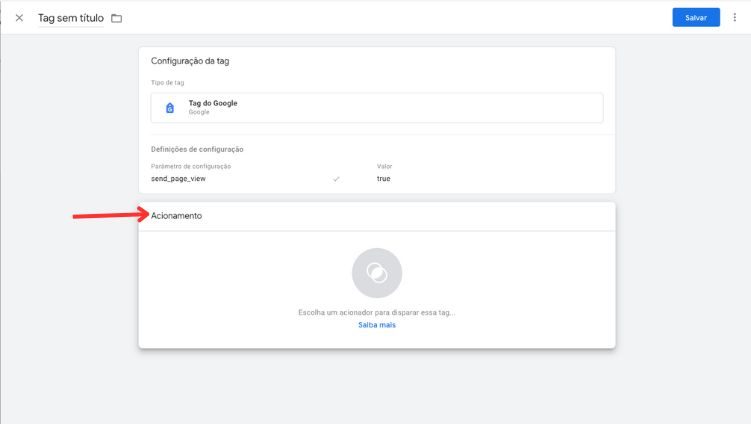Click the checkmark icon beside send_page_view

click(x=336, y=179)
